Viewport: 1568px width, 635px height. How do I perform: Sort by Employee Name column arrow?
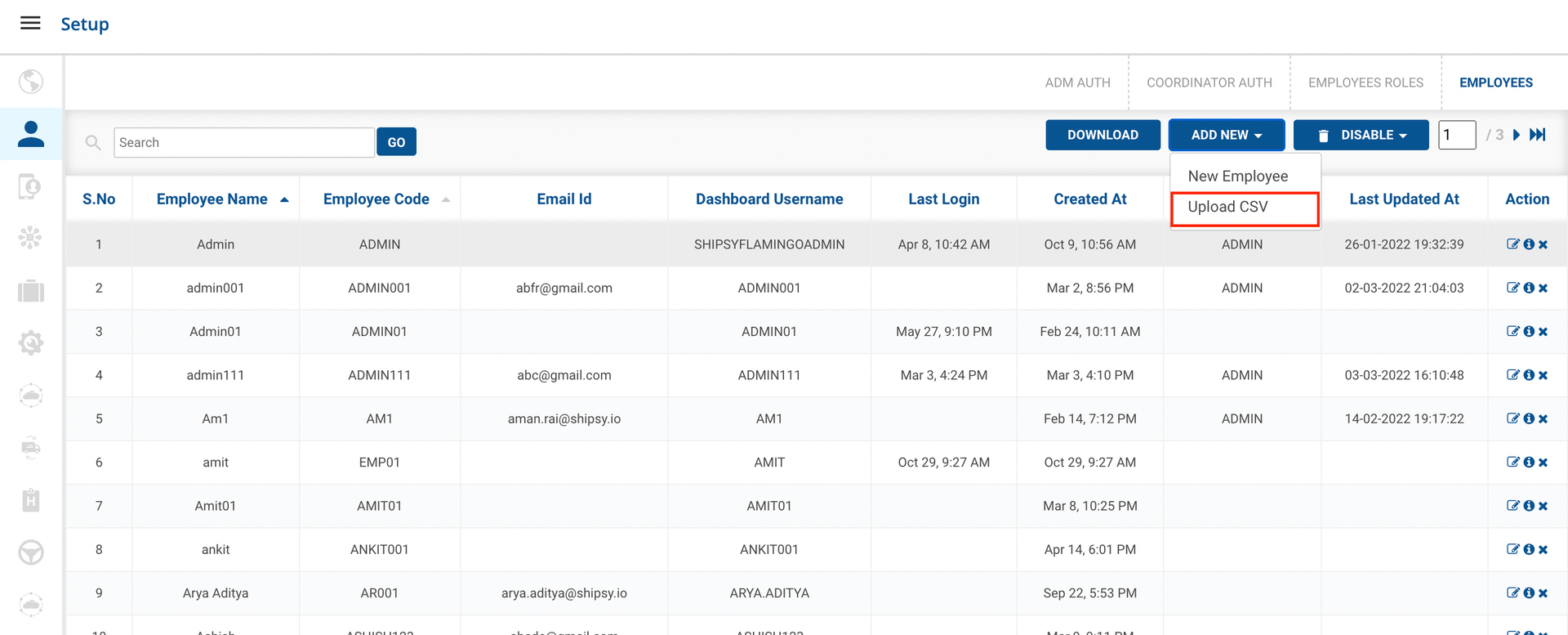[x=284, y=199]
